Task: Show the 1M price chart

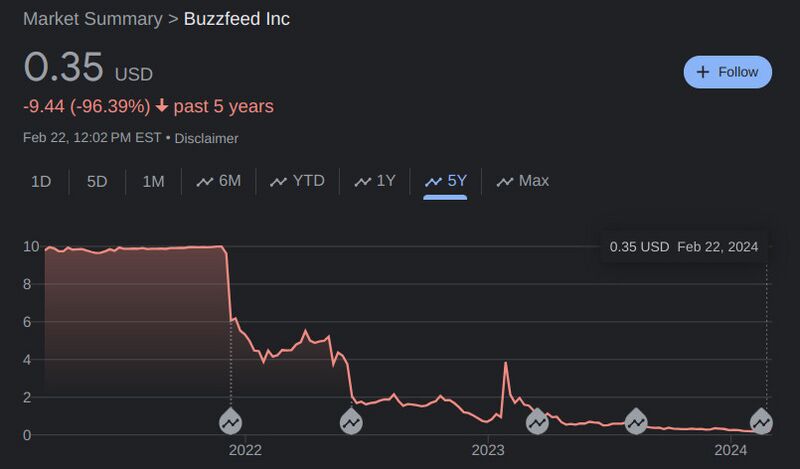Action: click(x=153, y=181)
